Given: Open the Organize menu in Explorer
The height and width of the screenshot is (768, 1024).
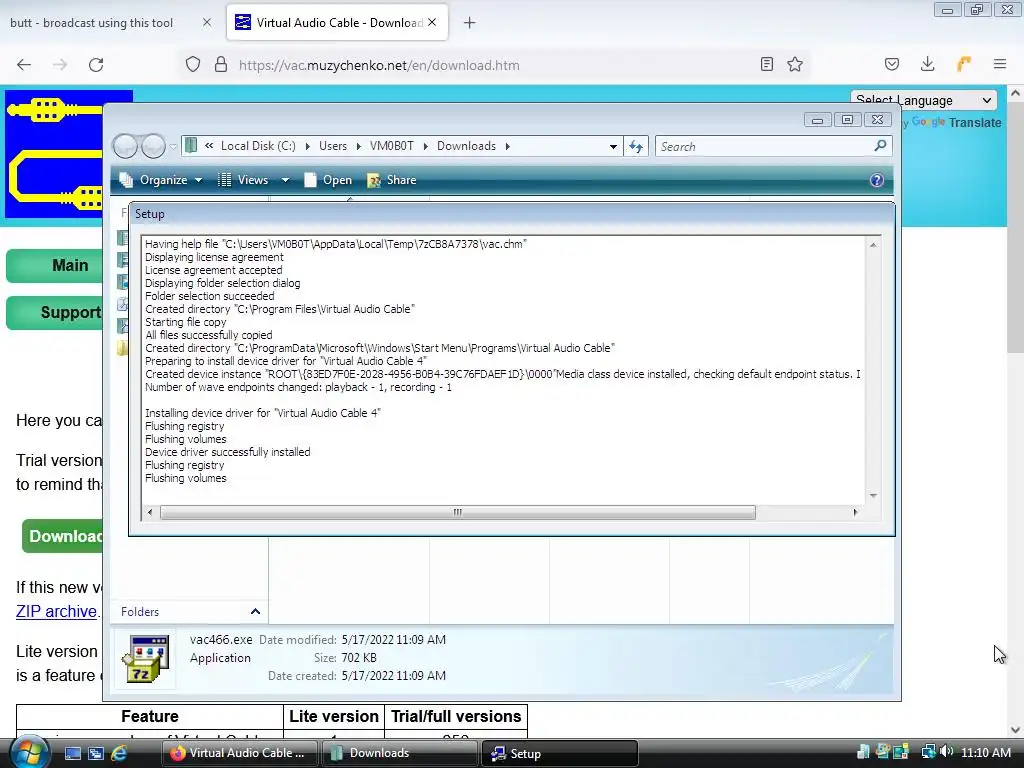Looking at the screenshot, I should (x=162, y=180).
